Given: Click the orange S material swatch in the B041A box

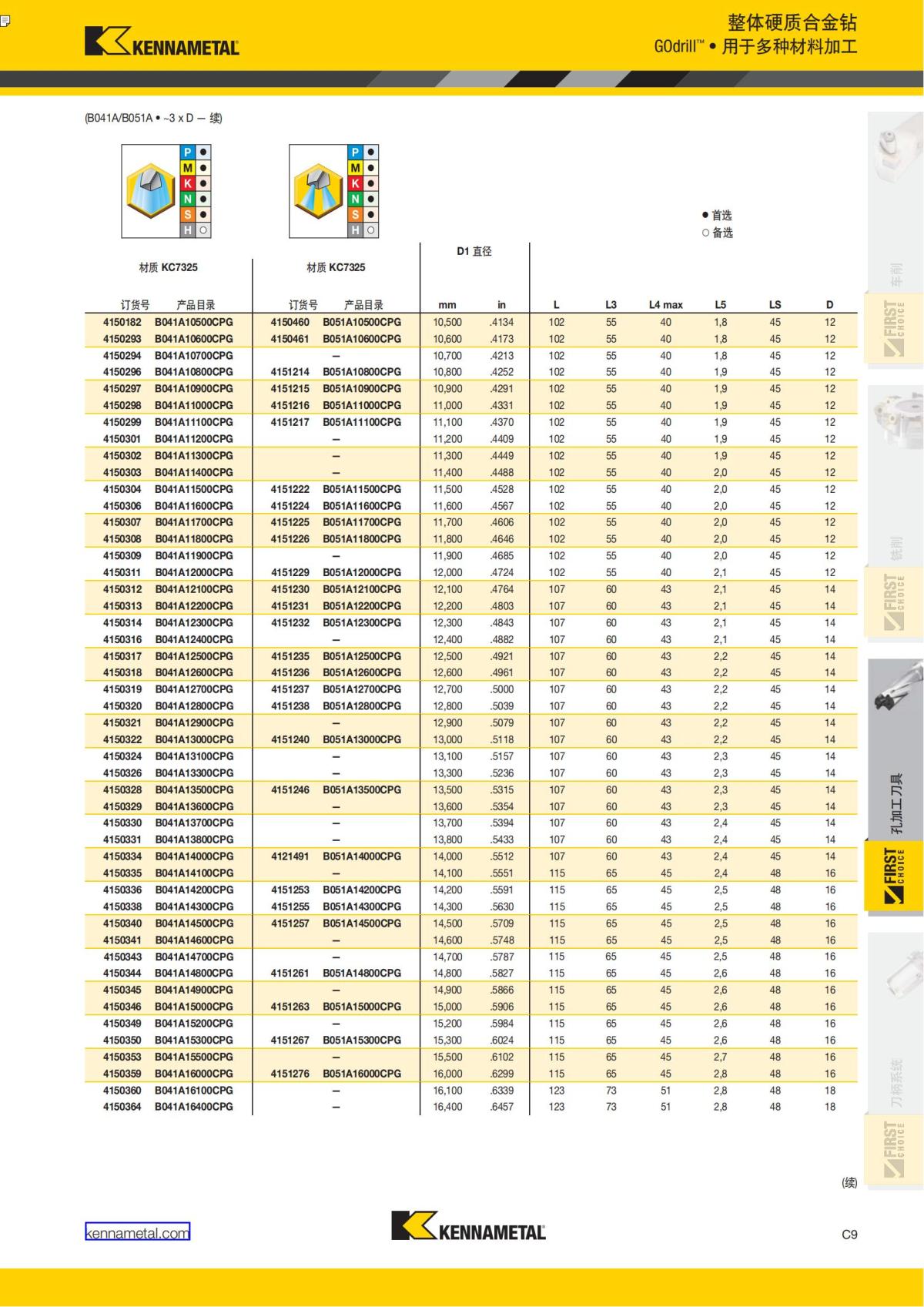Looking at the screenshot, I should [187, 214].
